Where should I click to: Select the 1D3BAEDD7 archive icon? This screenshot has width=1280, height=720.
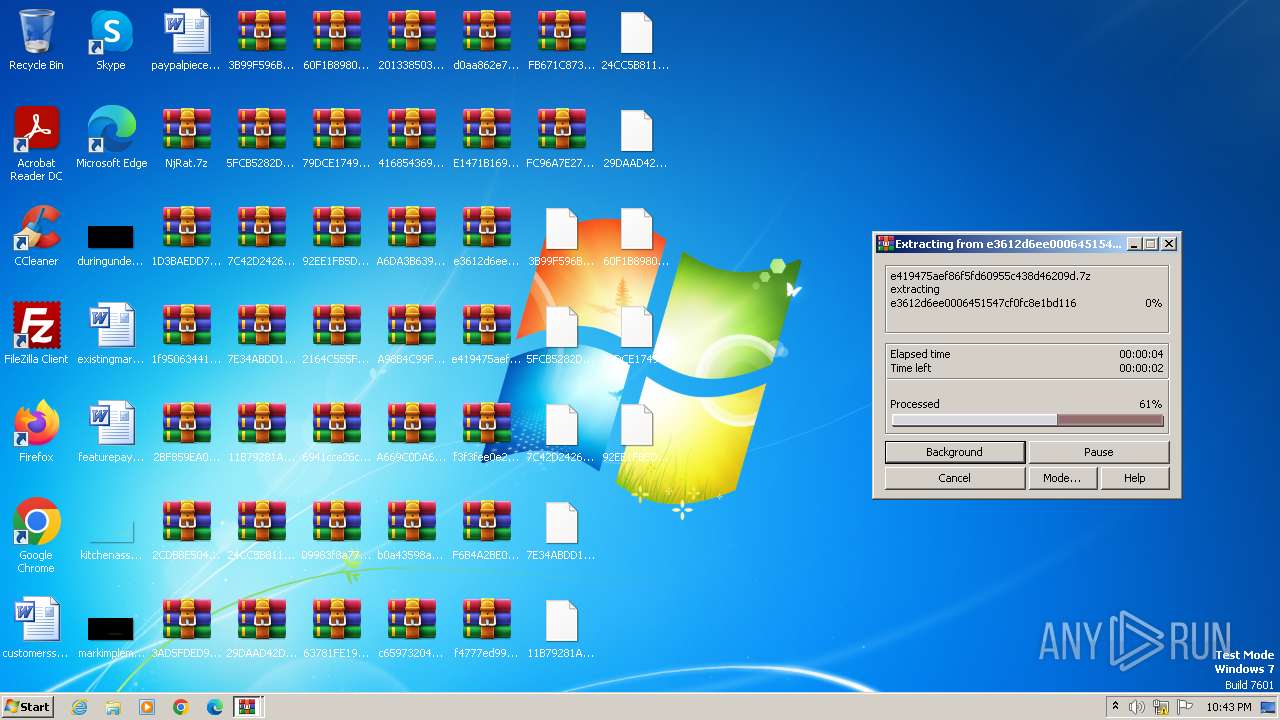click(186, 229)
